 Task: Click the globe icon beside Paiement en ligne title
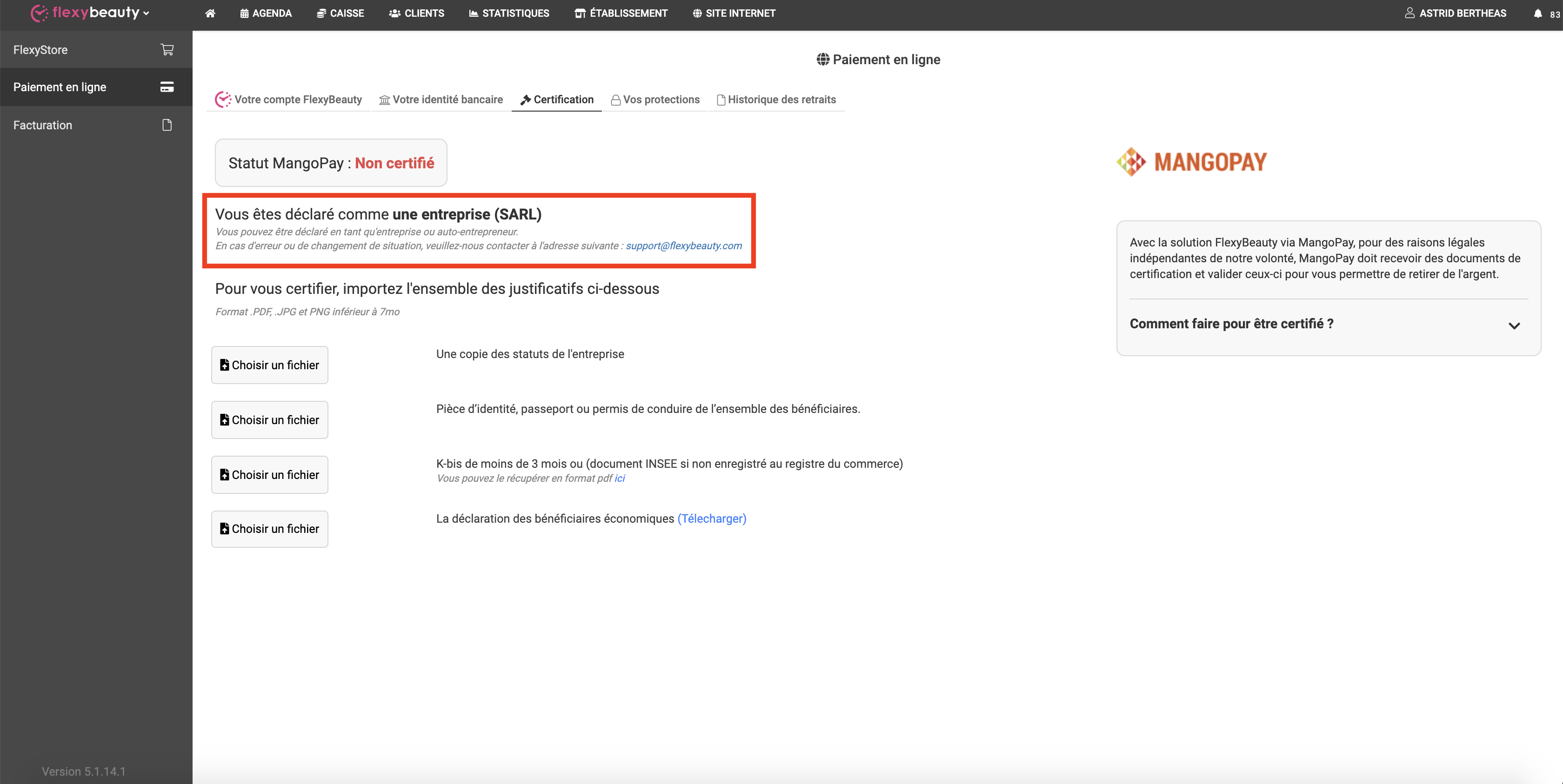point(823,60)
